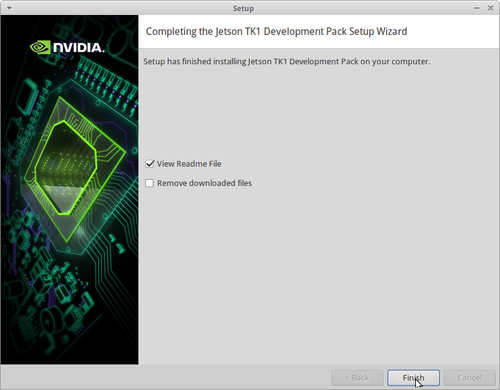Click the Completing the Jetson TK1 heading
Viewport: 500px width, 390px height.
[276, 31]
